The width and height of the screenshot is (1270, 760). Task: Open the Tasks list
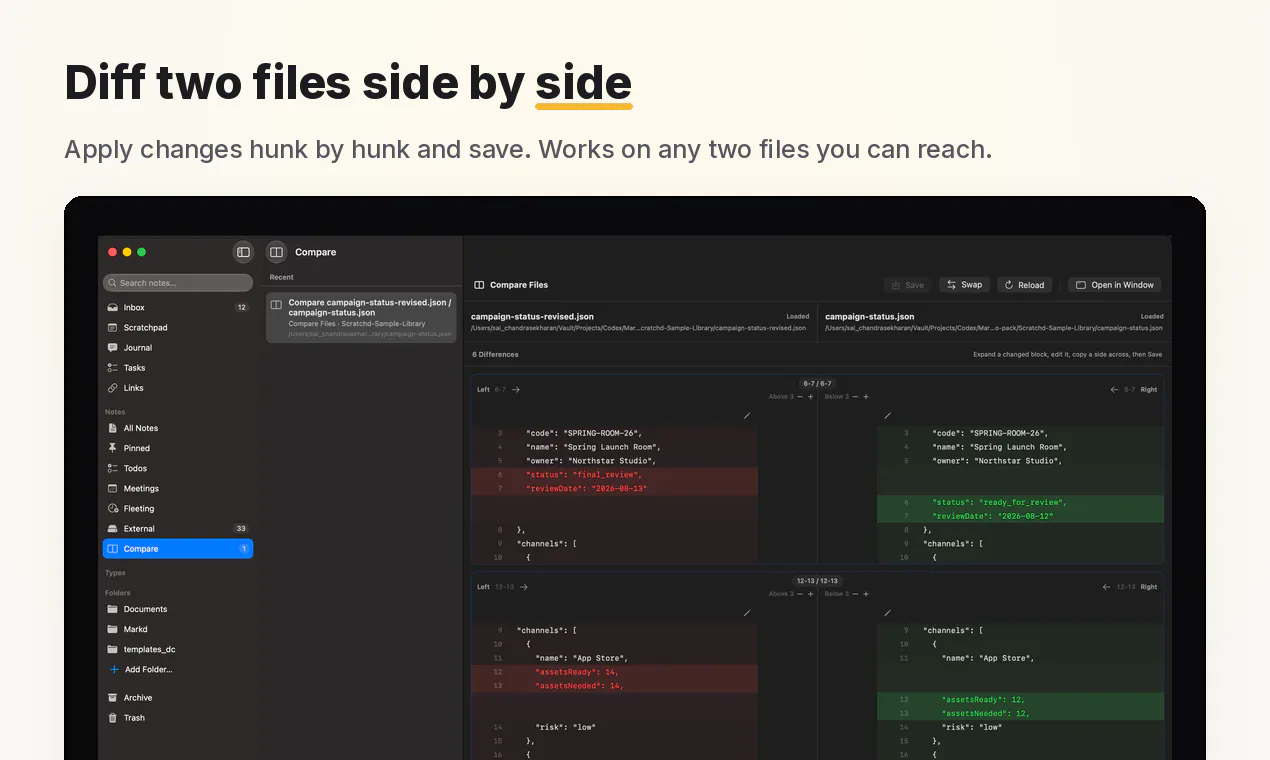point(178,367)
